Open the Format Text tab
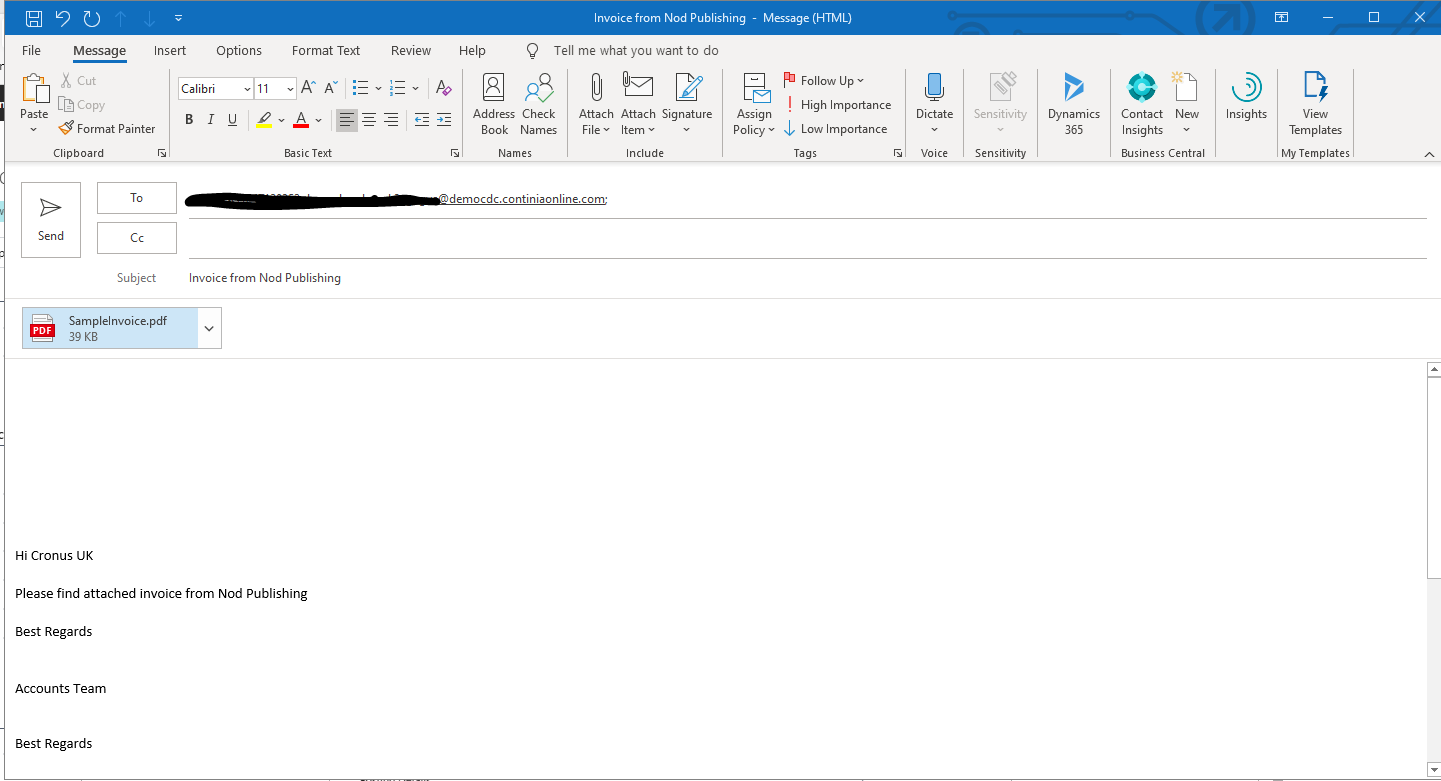The width and height of the screenshot is (1441, 781). point(326,51)
